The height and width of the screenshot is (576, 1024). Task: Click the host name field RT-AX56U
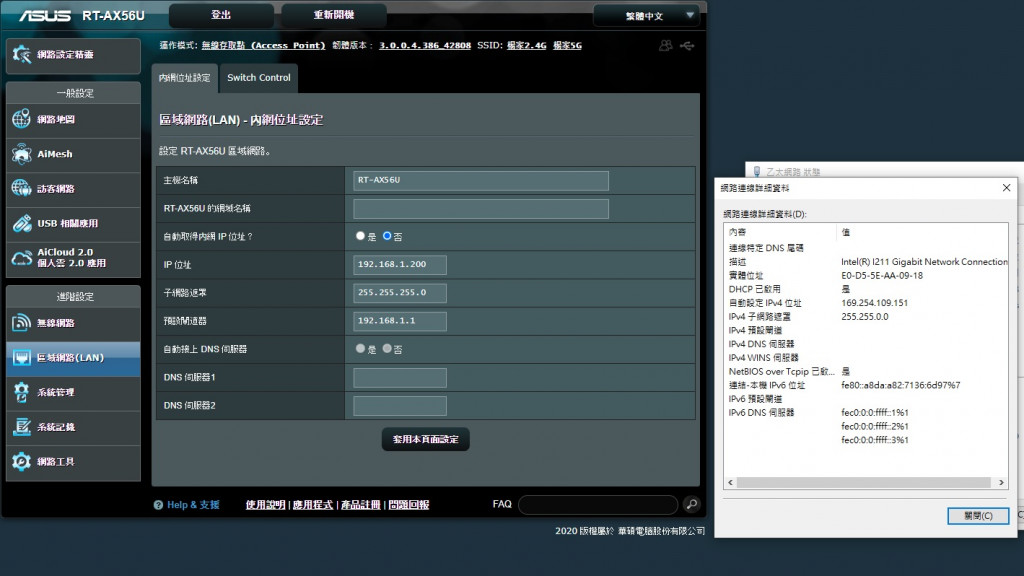[481, 180]
